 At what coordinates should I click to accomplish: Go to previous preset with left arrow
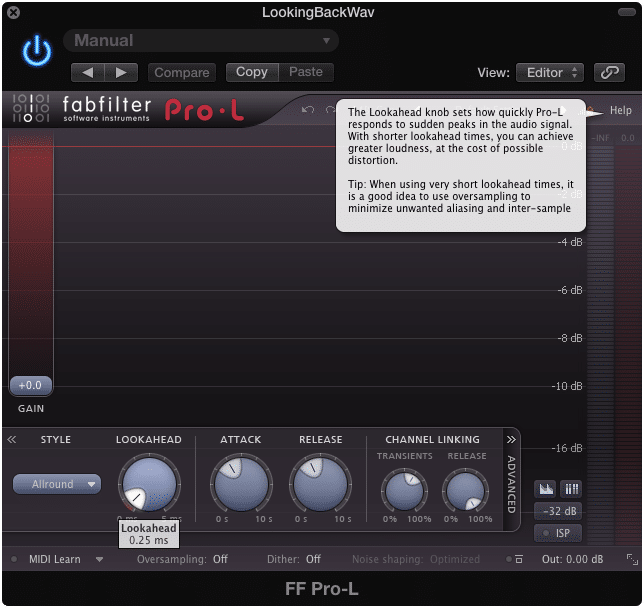coord(87,73)
